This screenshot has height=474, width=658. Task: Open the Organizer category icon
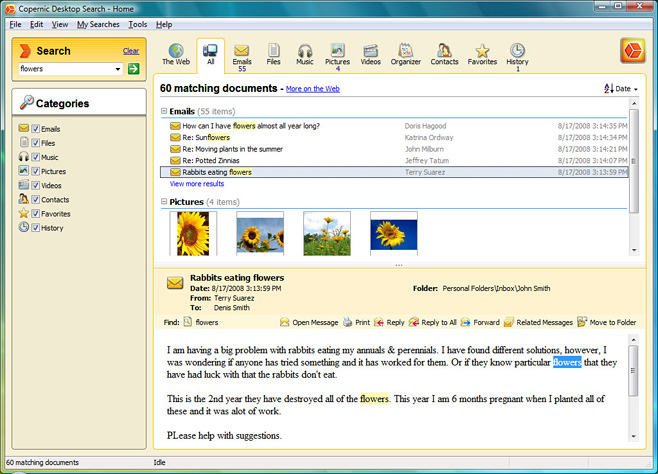[x=405, y=54]
